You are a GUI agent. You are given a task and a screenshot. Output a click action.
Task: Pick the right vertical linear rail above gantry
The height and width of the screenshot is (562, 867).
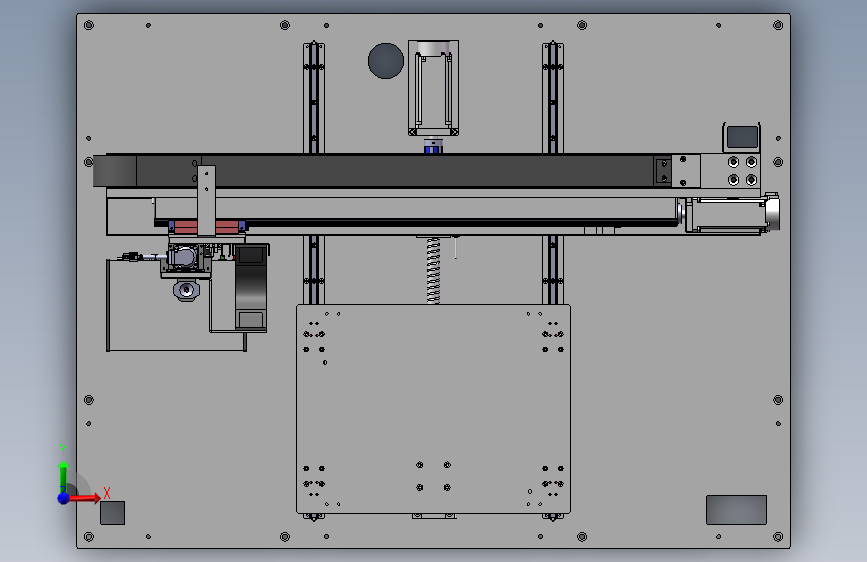(x=552, y=97)
